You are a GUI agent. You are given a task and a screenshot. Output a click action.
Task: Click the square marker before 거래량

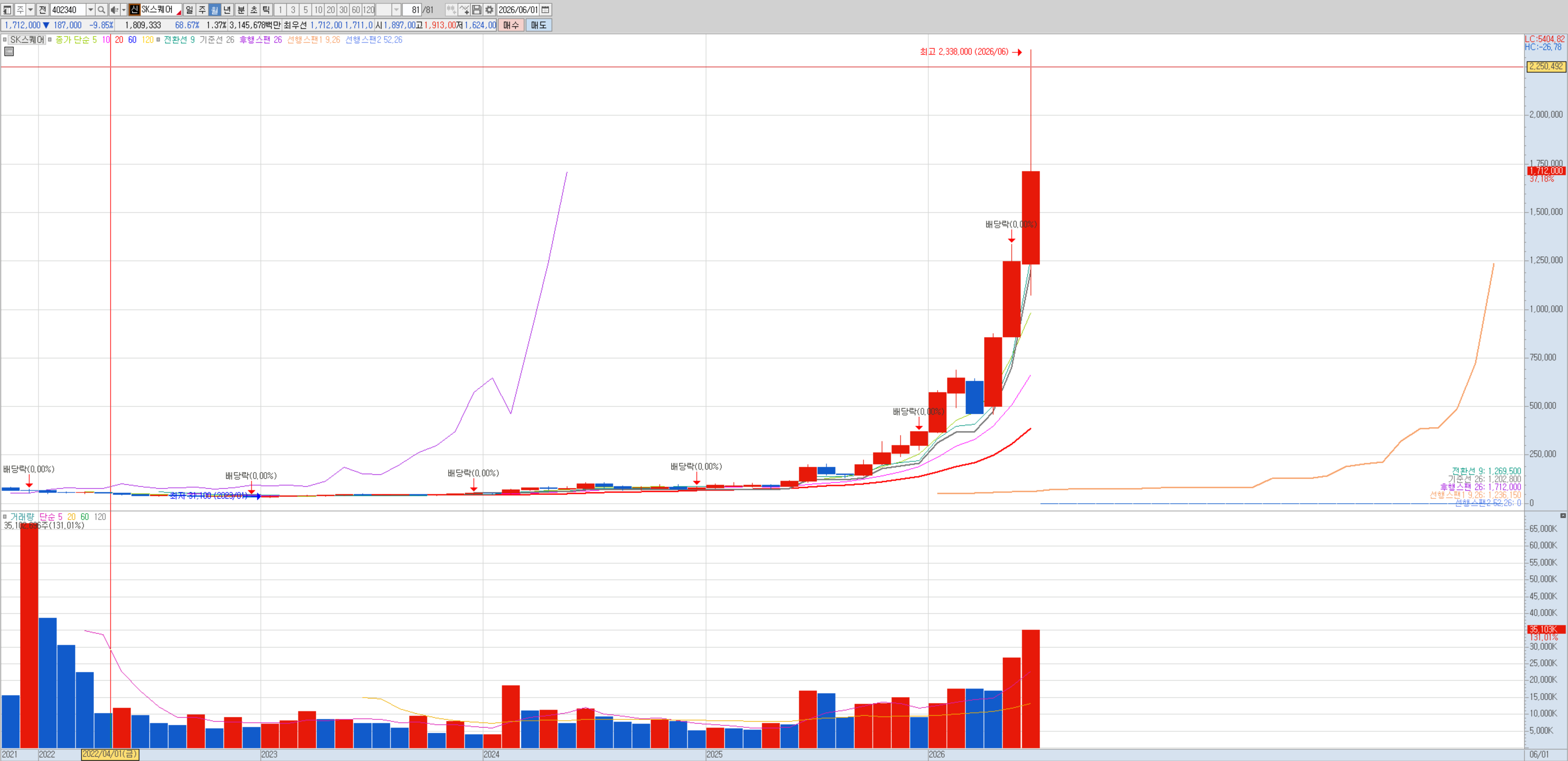[x=5, y=517]
